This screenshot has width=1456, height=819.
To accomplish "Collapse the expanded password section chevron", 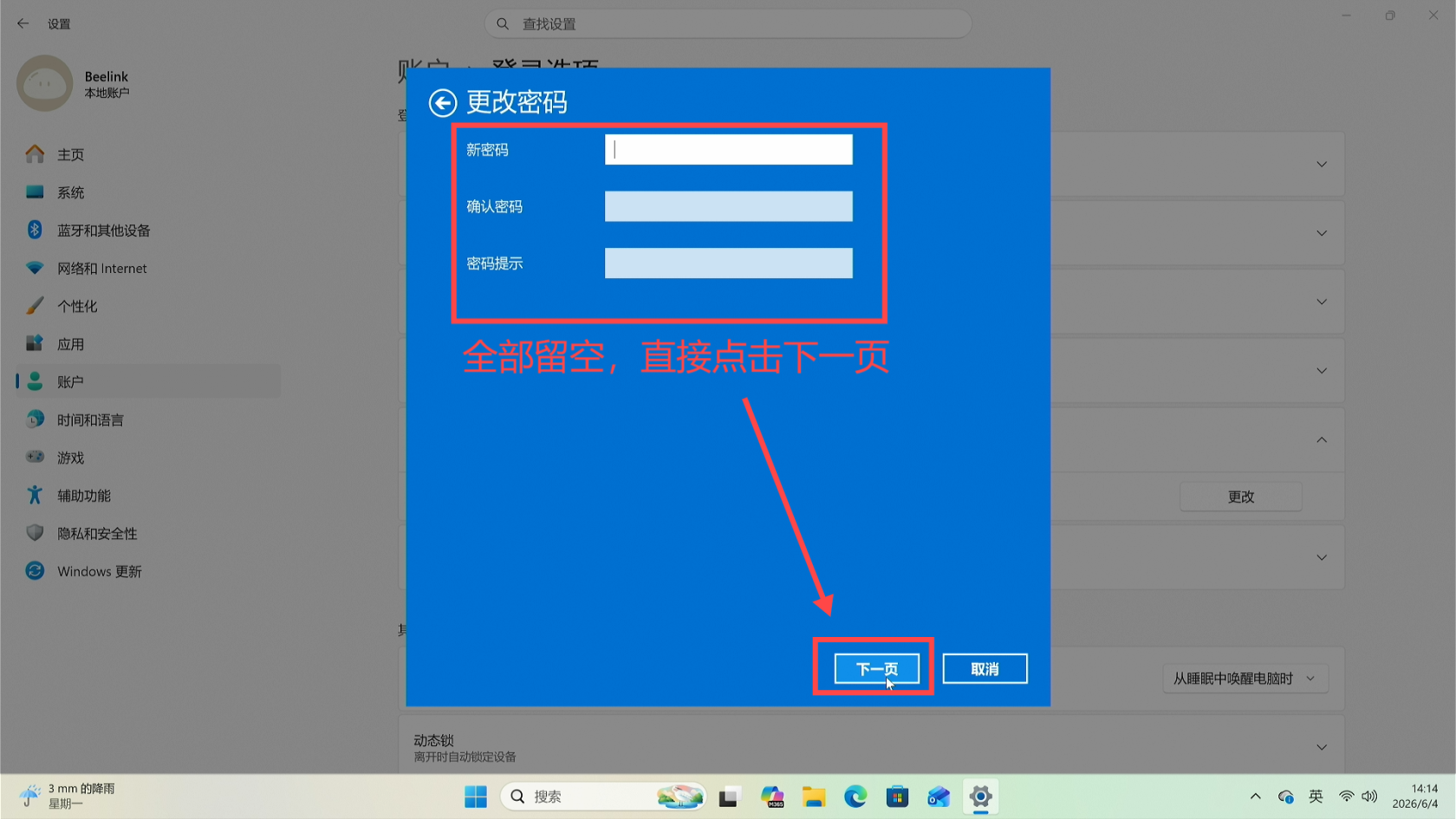I will pos(1322,440).
